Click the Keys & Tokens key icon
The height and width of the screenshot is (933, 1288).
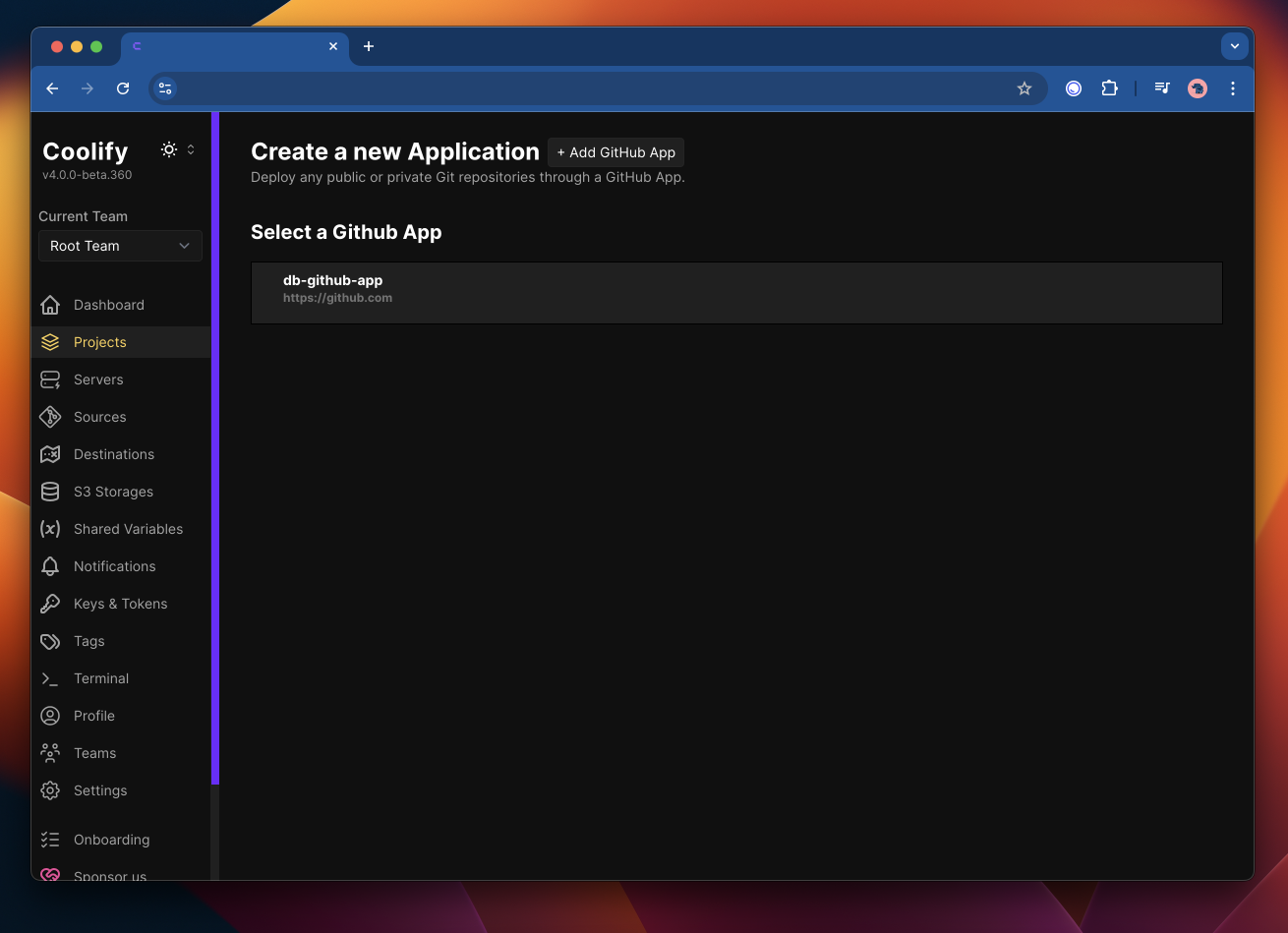(50, 604)
